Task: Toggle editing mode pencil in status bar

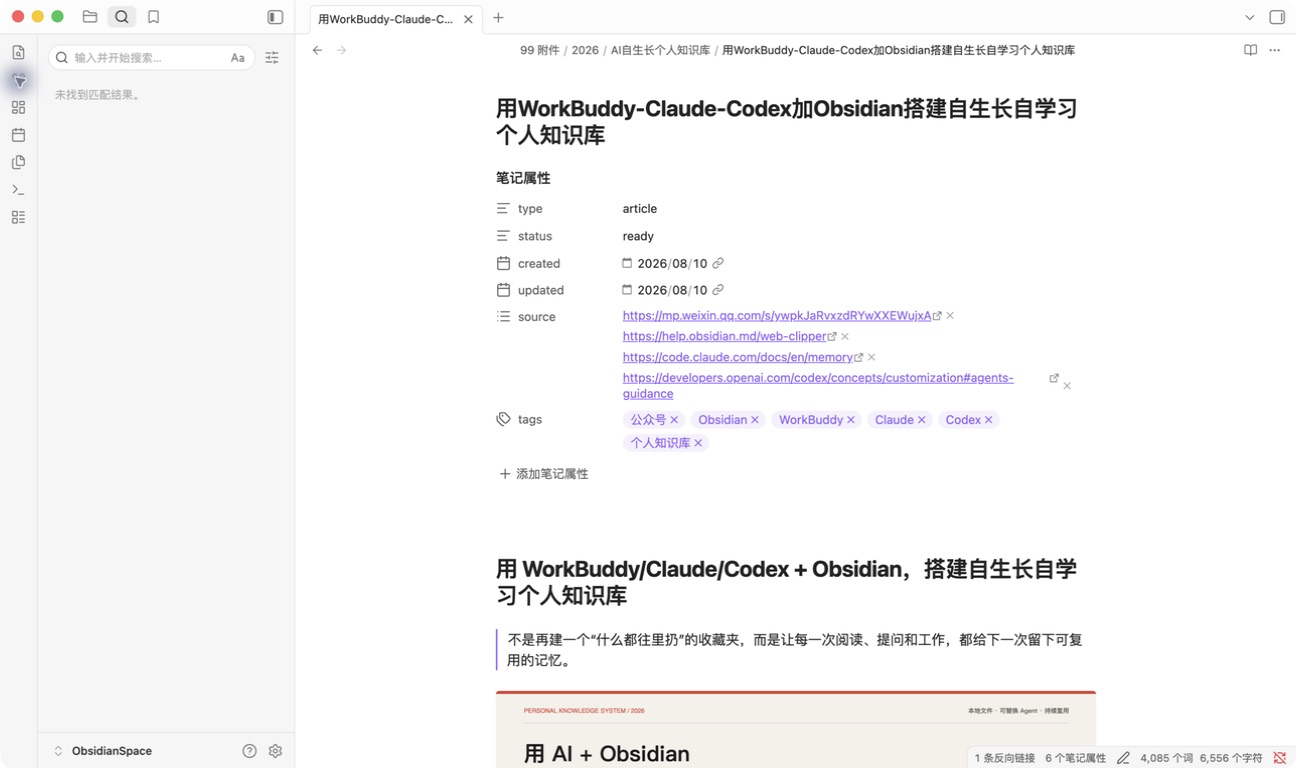Action: pos(1123,758)
